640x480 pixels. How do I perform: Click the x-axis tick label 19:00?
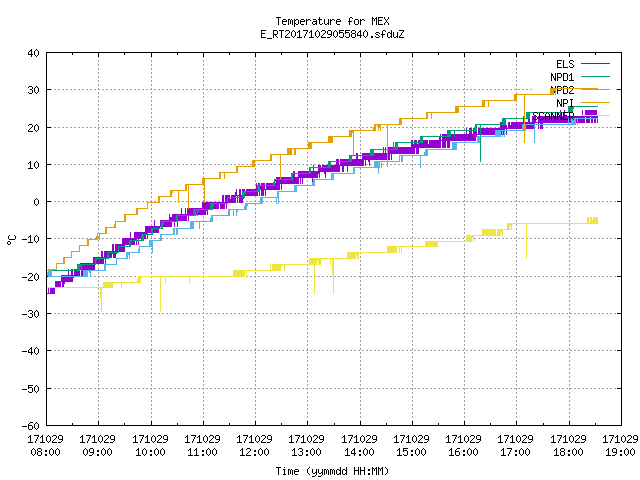[620, 452]
